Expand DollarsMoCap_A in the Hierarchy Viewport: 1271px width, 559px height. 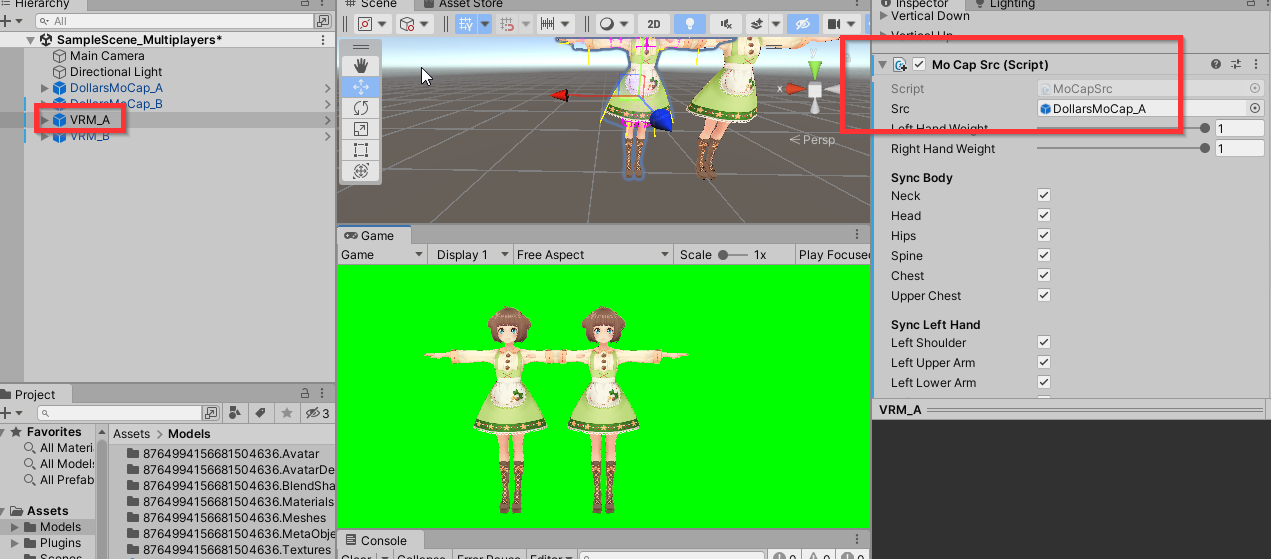[x=44, y=88]
